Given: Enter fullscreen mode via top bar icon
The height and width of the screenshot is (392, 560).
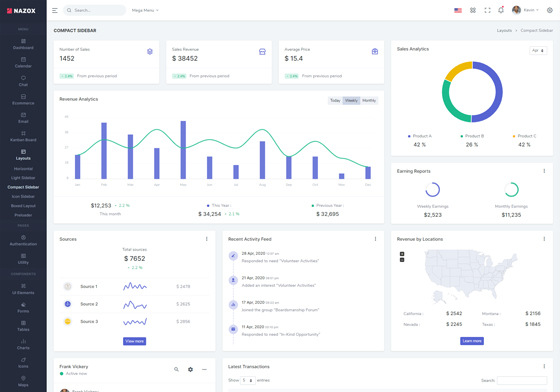Looking at the screenshot, I should (x=487, y=10).
